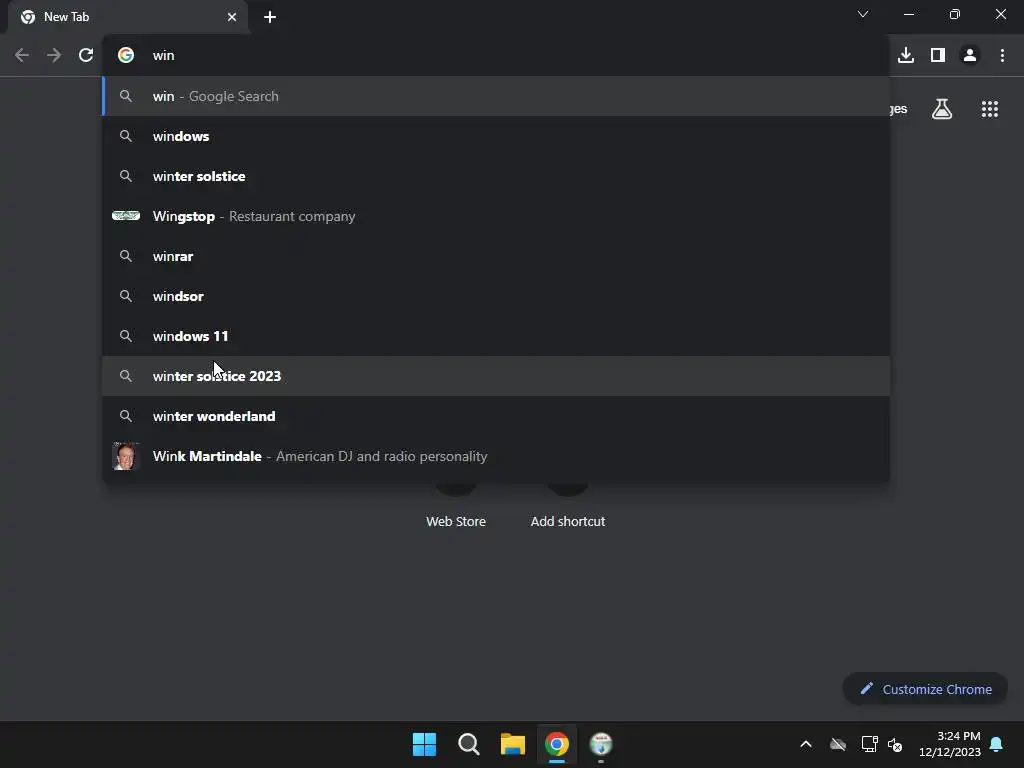The width and height of the screenshot is (1024, 768).
Task: Click the Google logo in the address bar
Action: coord(126,56)
